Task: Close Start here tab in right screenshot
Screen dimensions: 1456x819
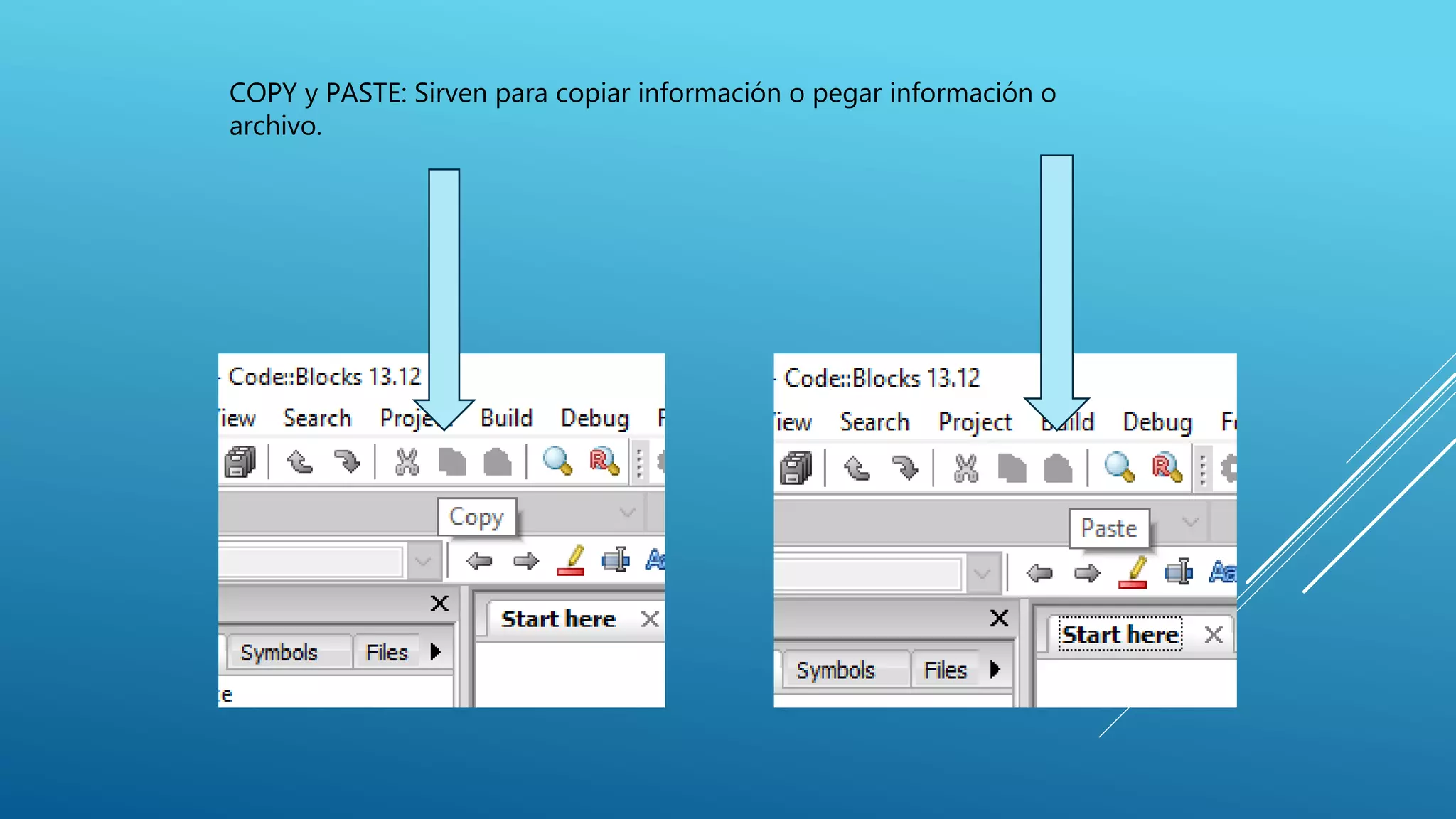Action: point(1214,634)
